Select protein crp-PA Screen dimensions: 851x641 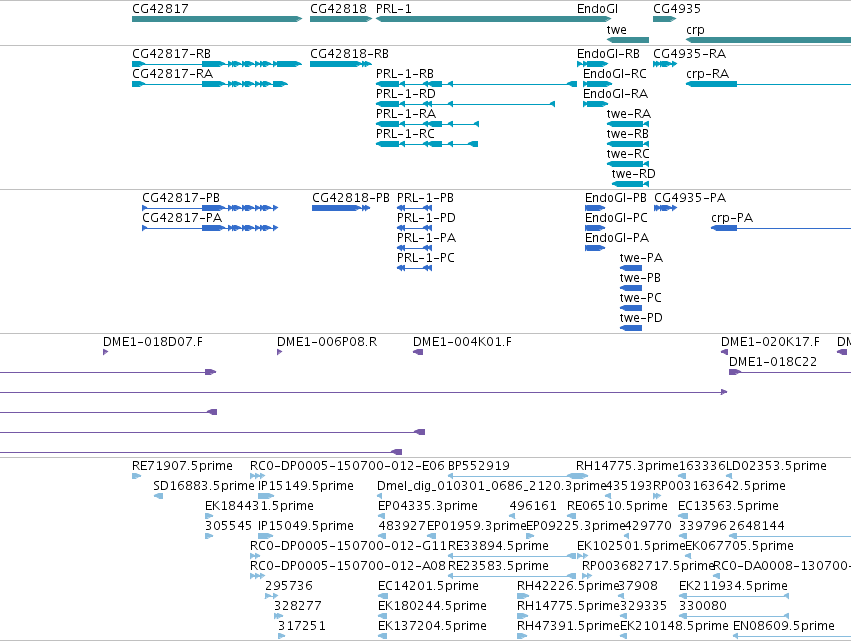tap(781, 228)
